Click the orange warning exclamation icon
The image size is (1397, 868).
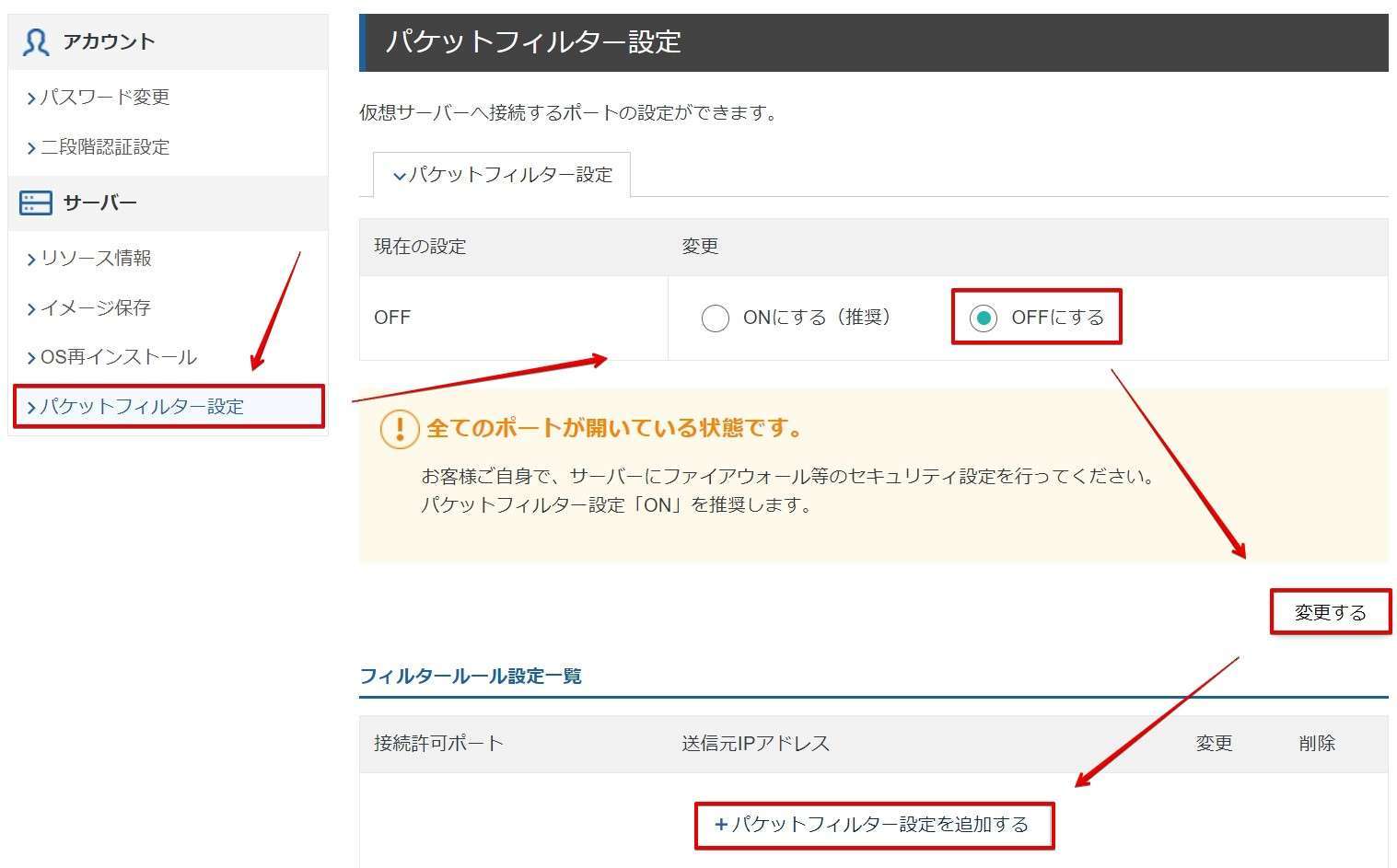tap(400, 429)
